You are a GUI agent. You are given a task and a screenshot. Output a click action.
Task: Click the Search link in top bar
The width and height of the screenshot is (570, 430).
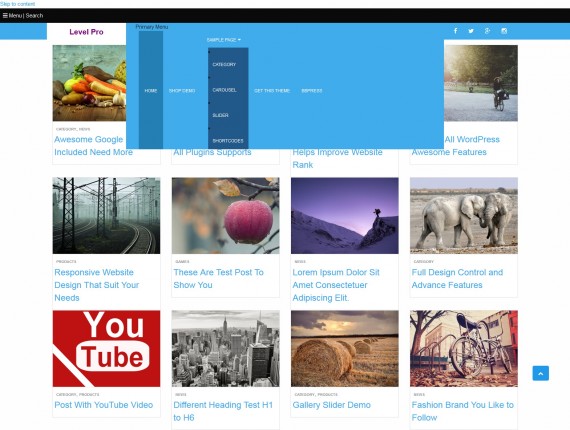coord(34,16)
